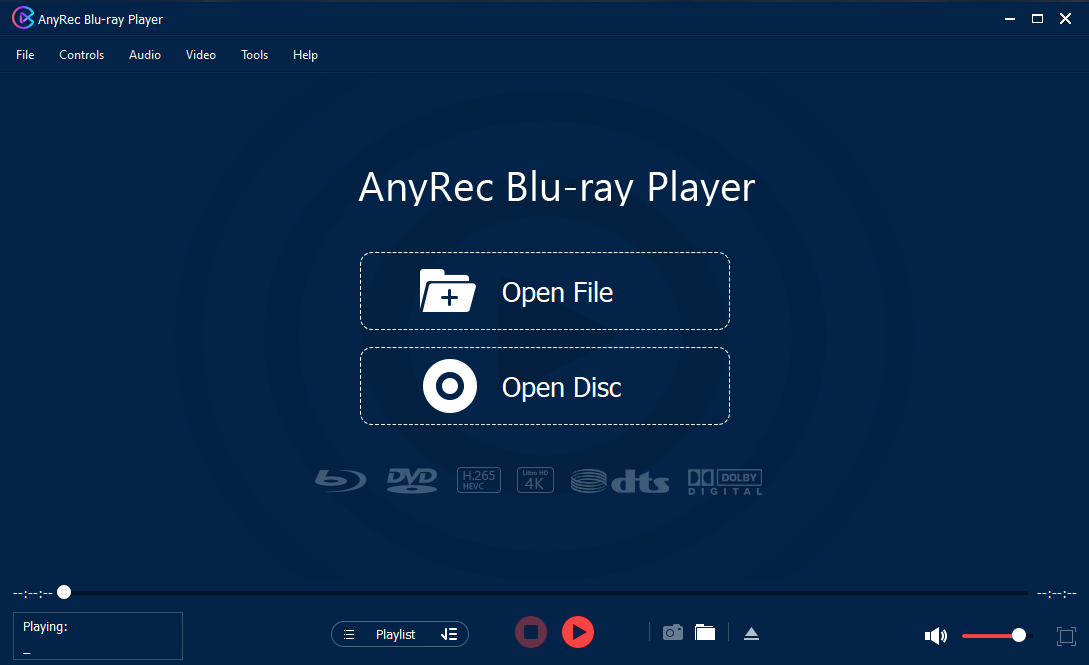Open the snapshot folder icon
The height and width of the screenshot is (665, 1089).
[705, 632]
